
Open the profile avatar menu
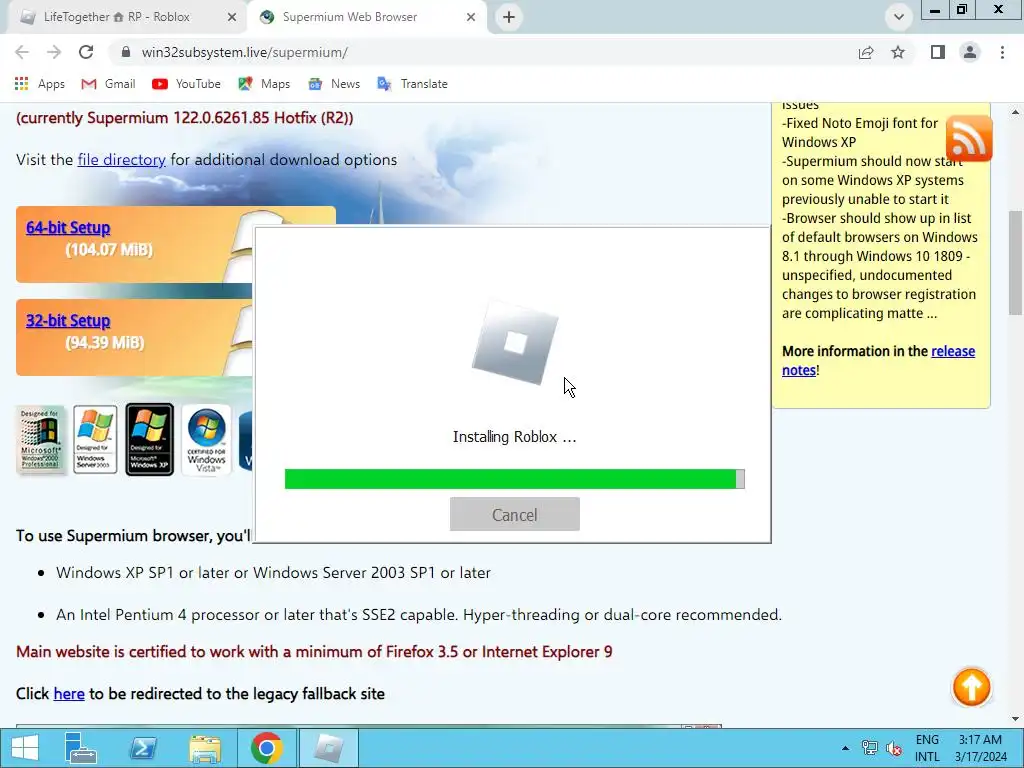(970, 52)
